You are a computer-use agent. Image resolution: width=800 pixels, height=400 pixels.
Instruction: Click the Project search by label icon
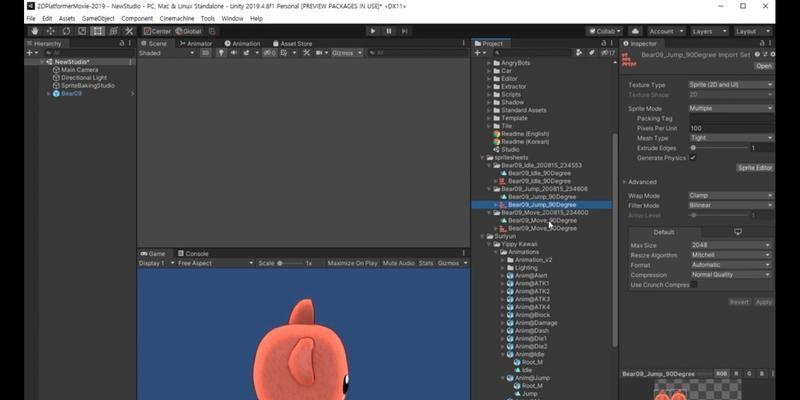tap(592, 53)
